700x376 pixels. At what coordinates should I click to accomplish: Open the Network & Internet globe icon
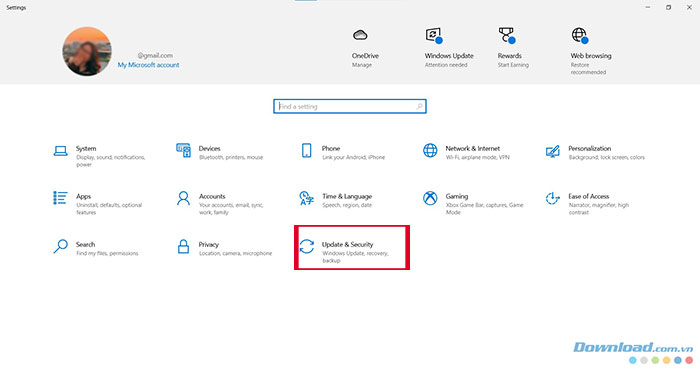[430, 150]
